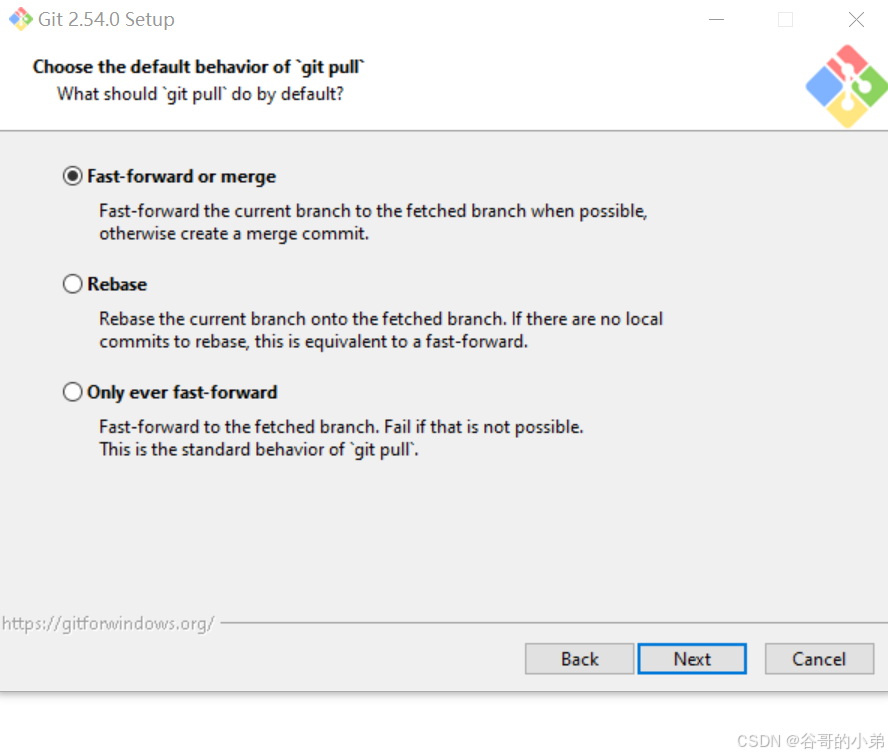Click the 'Fast-forward or merge' label text
888x756 pixels.
[182, 176]
